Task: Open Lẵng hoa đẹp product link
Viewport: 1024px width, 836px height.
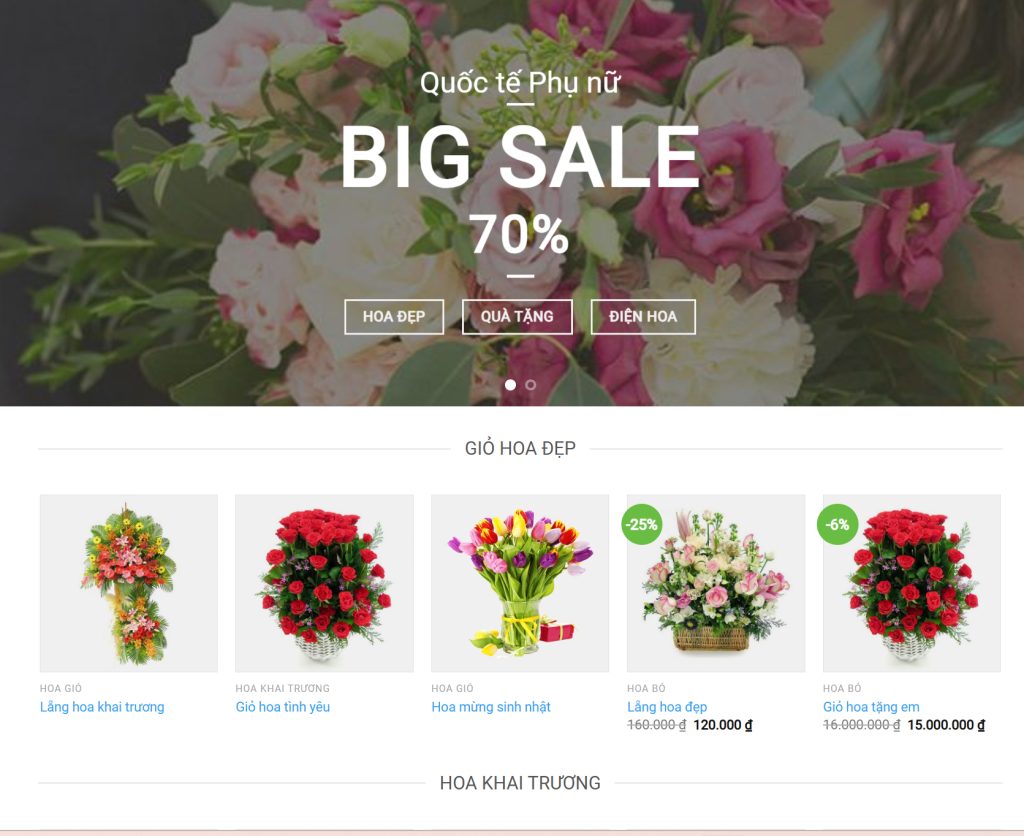Action: click(667, 707)
